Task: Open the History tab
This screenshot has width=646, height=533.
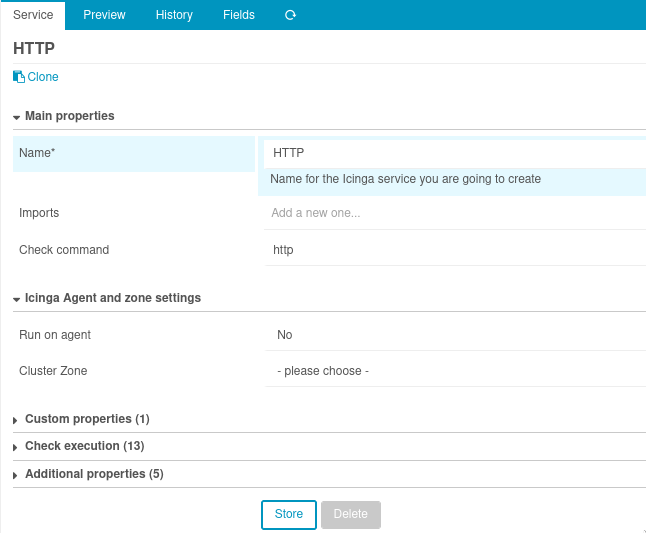Action: [x=174, y=15]
